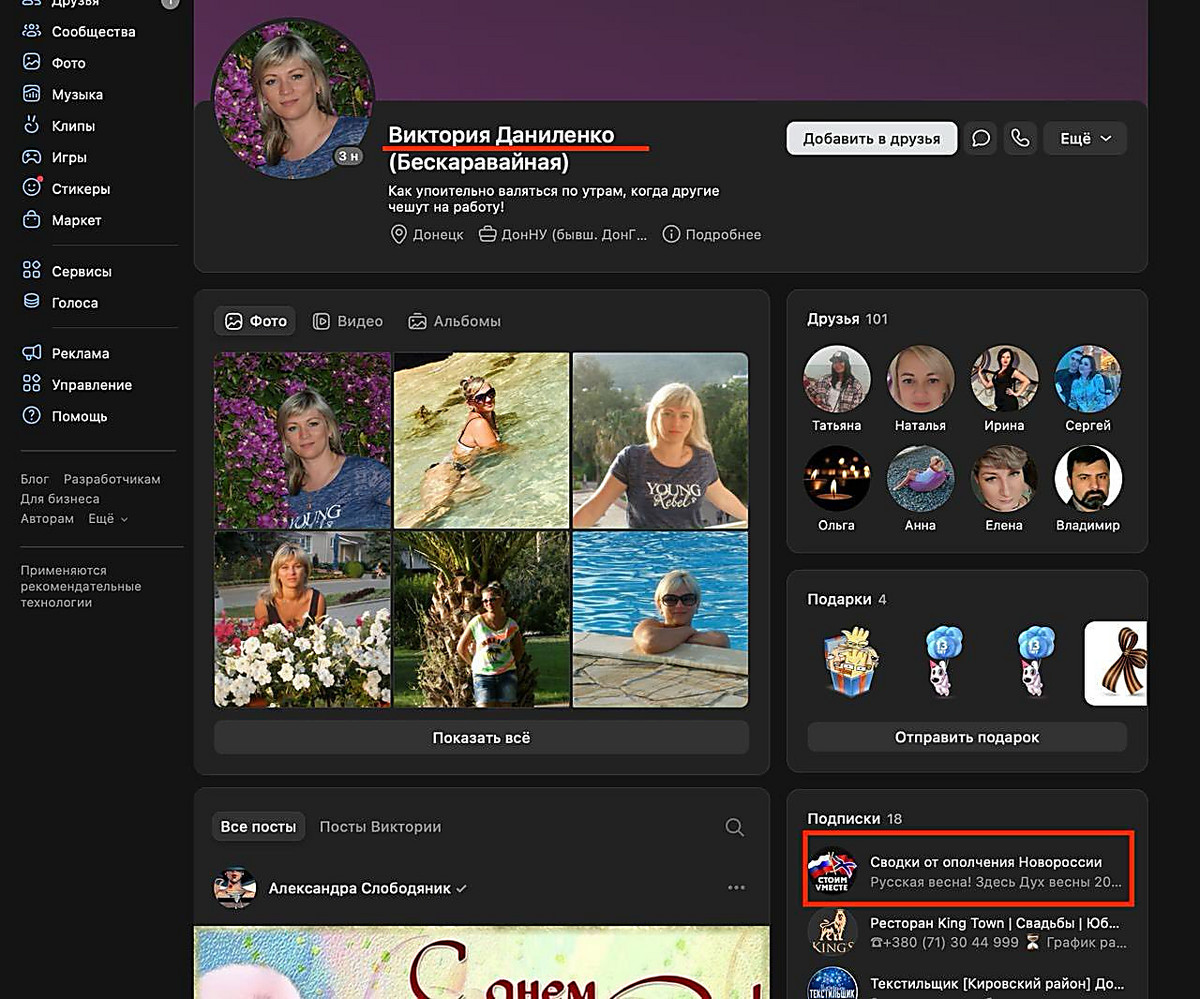The width and height of the screenshot is (1200, 999).
Task: Click the search icon in posts
Action: point(734,827)
